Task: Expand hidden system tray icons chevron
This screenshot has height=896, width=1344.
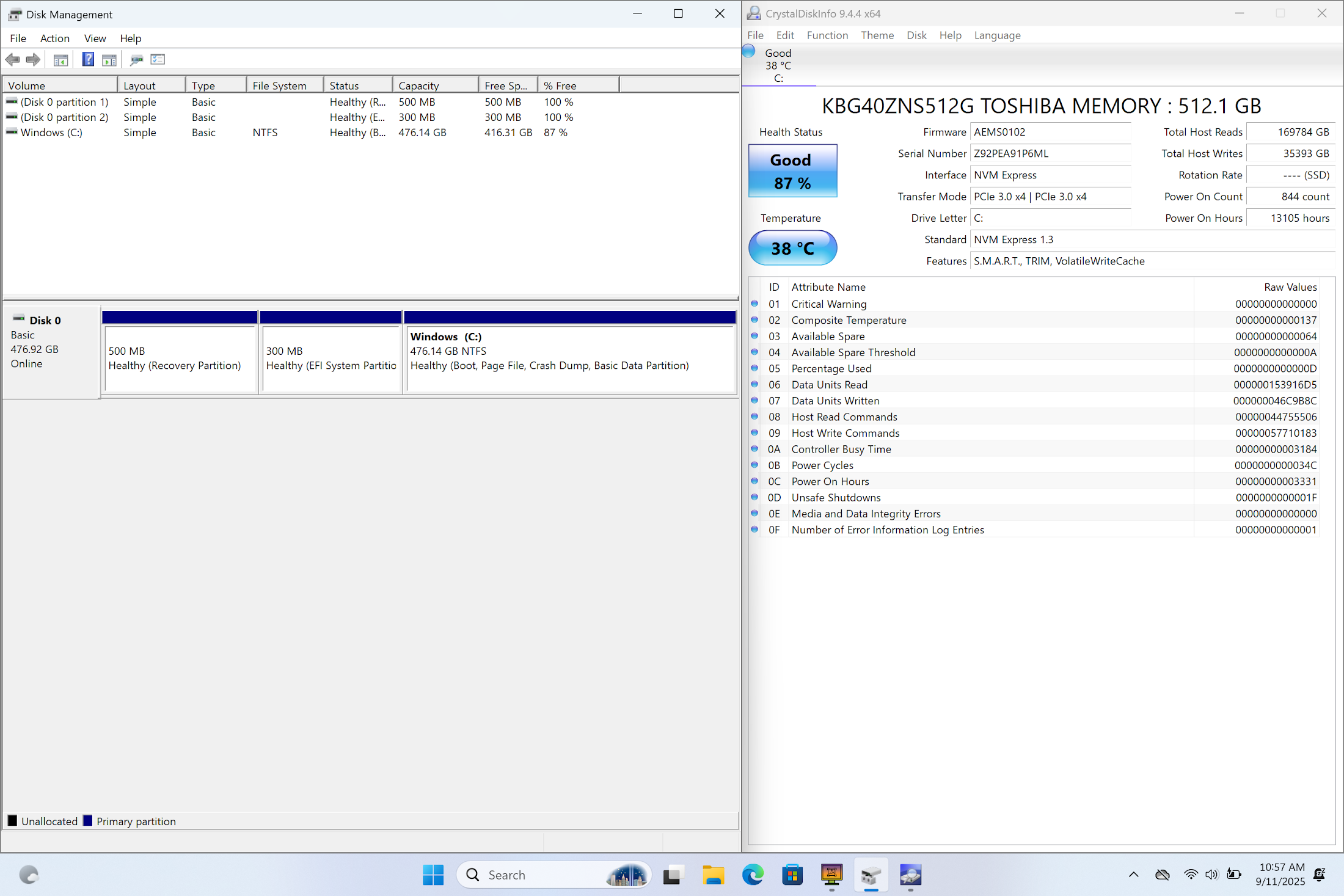Action: pos(1133,875)
